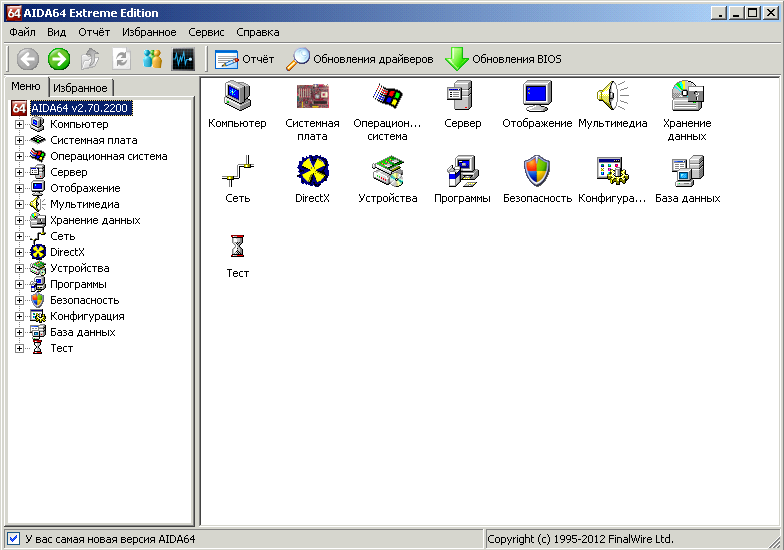The image size is (784, 550).
Task: Select Тест in the tree
Action: click(62, 348)
